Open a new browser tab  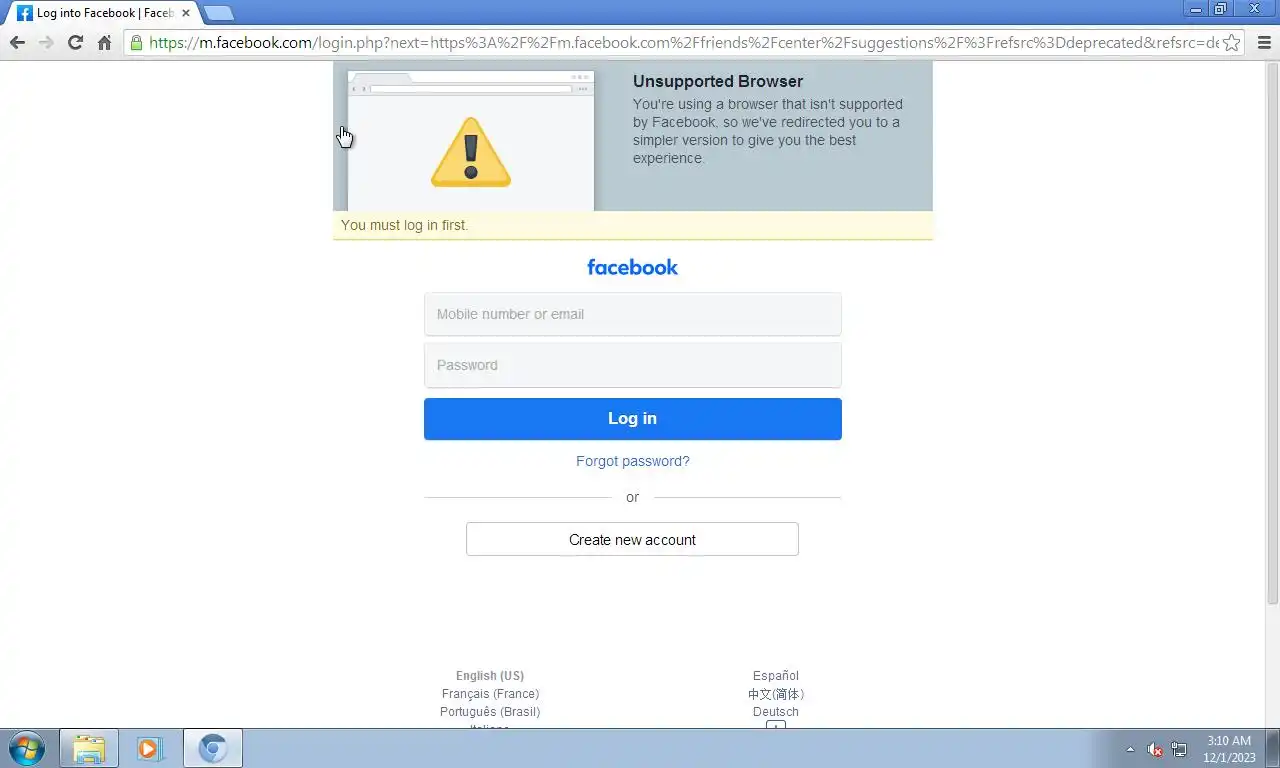[x=218, y=13]
